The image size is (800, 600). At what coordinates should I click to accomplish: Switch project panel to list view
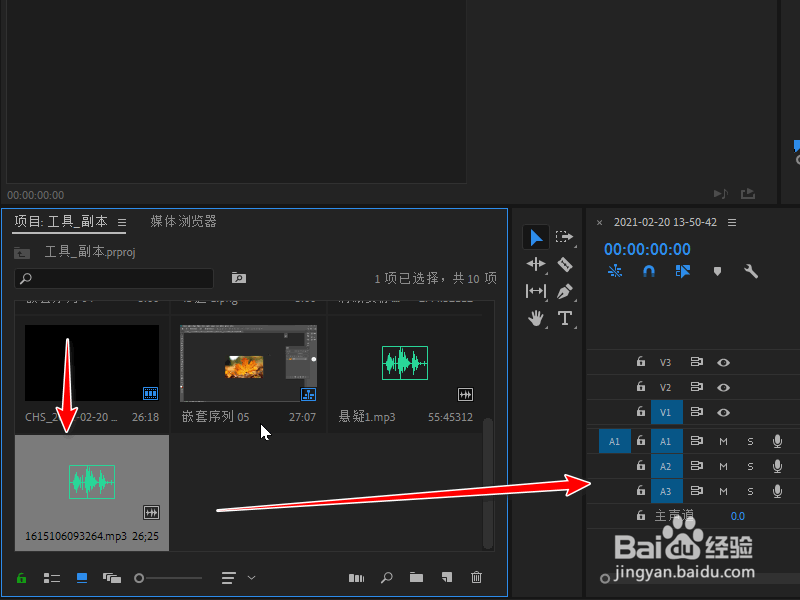(x=52, y=578)
